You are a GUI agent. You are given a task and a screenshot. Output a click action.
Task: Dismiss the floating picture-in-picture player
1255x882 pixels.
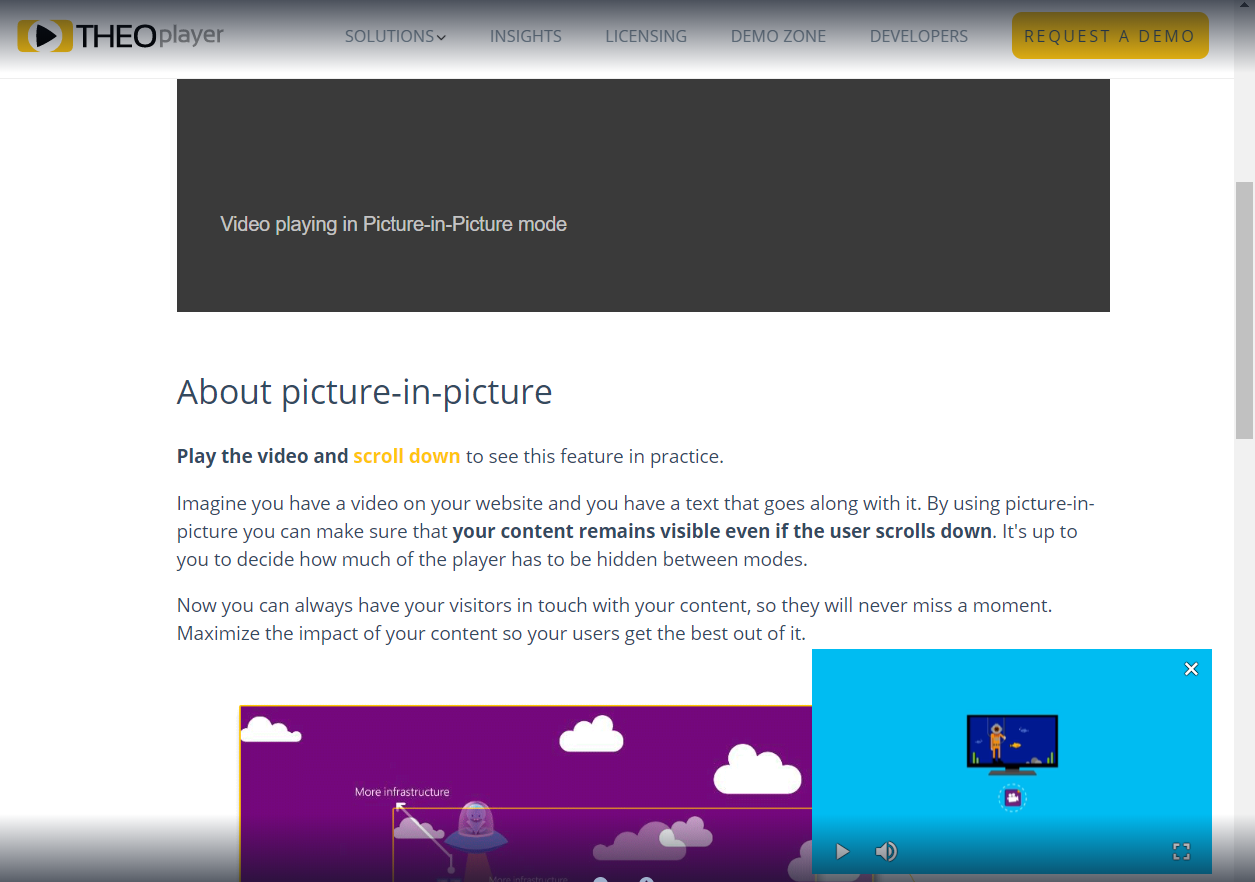click(x=1191, y=668)
